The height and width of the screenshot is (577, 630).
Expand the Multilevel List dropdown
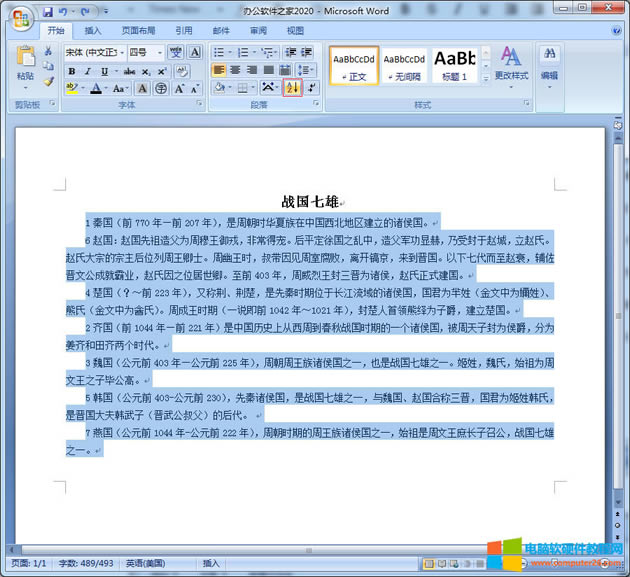[276, 52]
